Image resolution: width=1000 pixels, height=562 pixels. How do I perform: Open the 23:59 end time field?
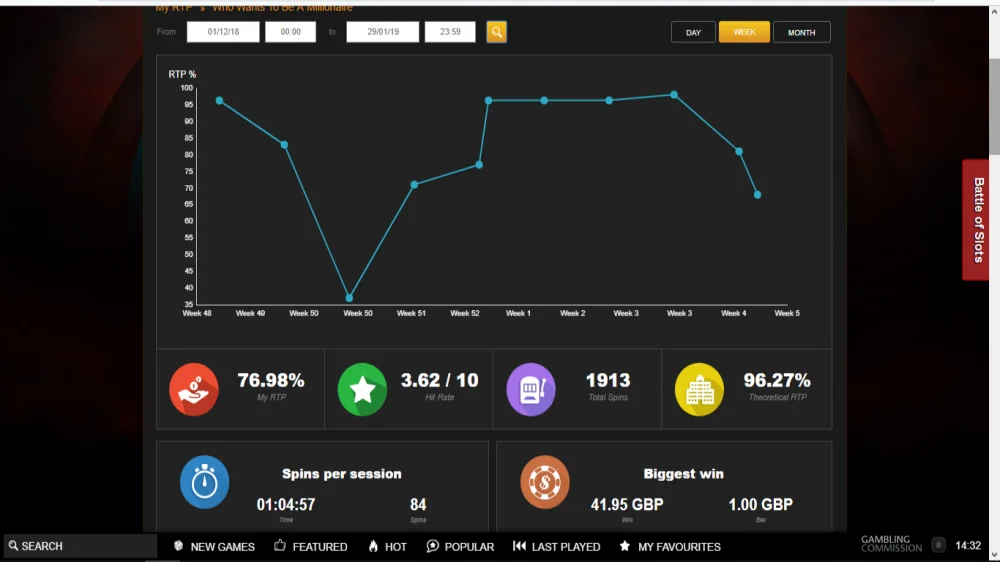pos(450,32)
